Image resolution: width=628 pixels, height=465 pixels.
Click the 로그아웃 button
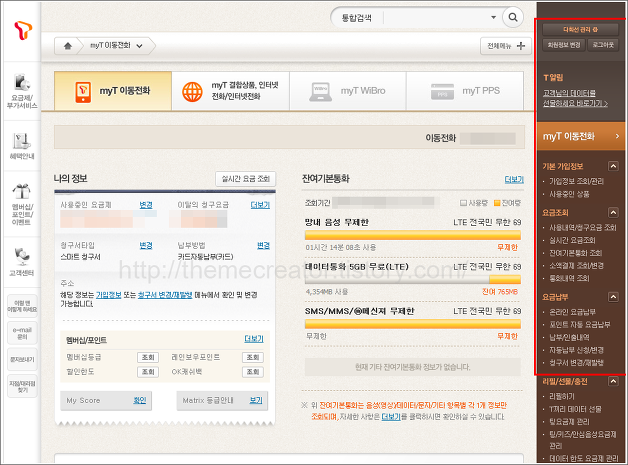pos(603,45)
